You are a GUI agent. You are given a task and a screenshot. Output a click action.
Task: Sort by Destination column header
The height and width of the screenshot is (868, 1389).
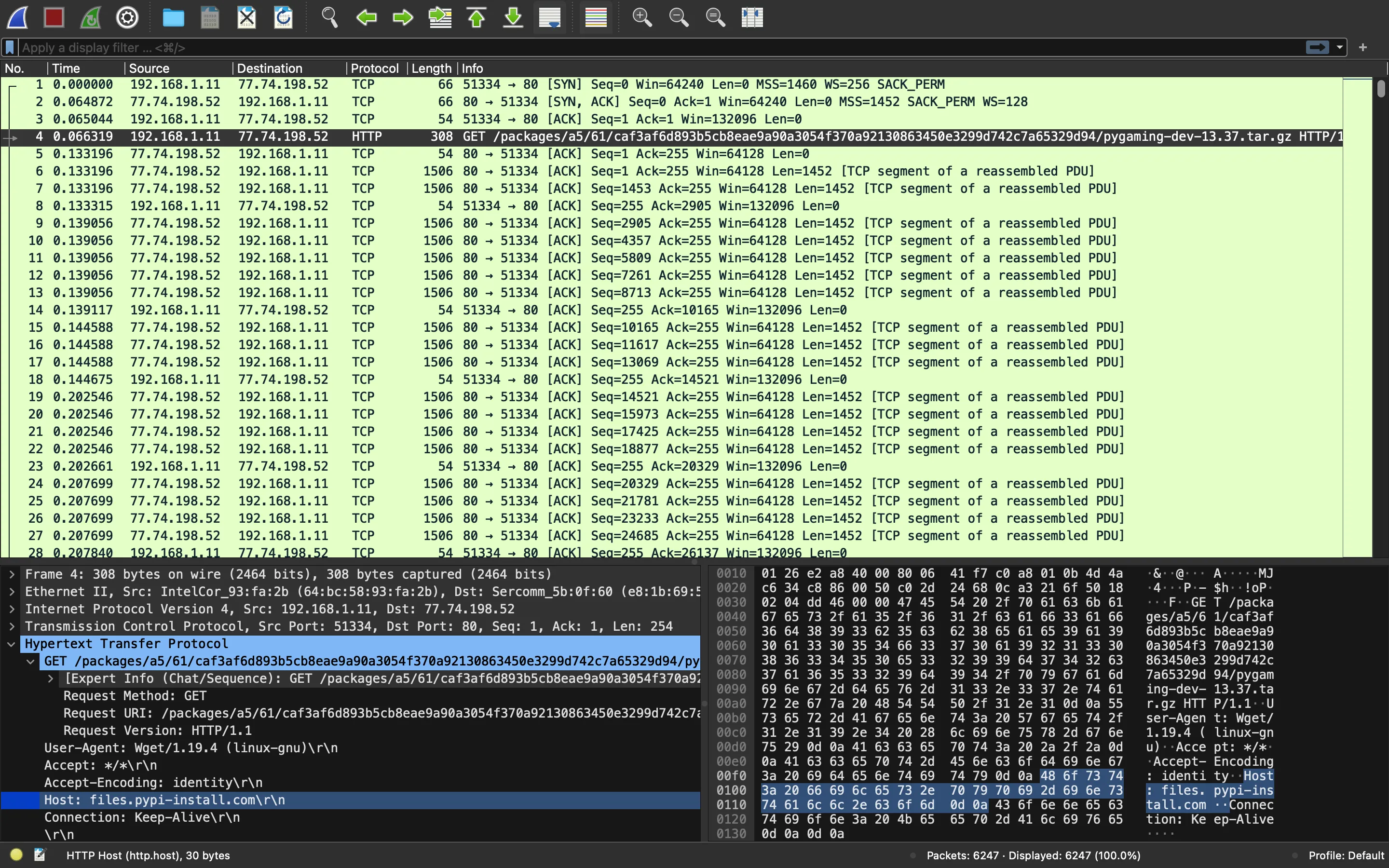[290, 68]
